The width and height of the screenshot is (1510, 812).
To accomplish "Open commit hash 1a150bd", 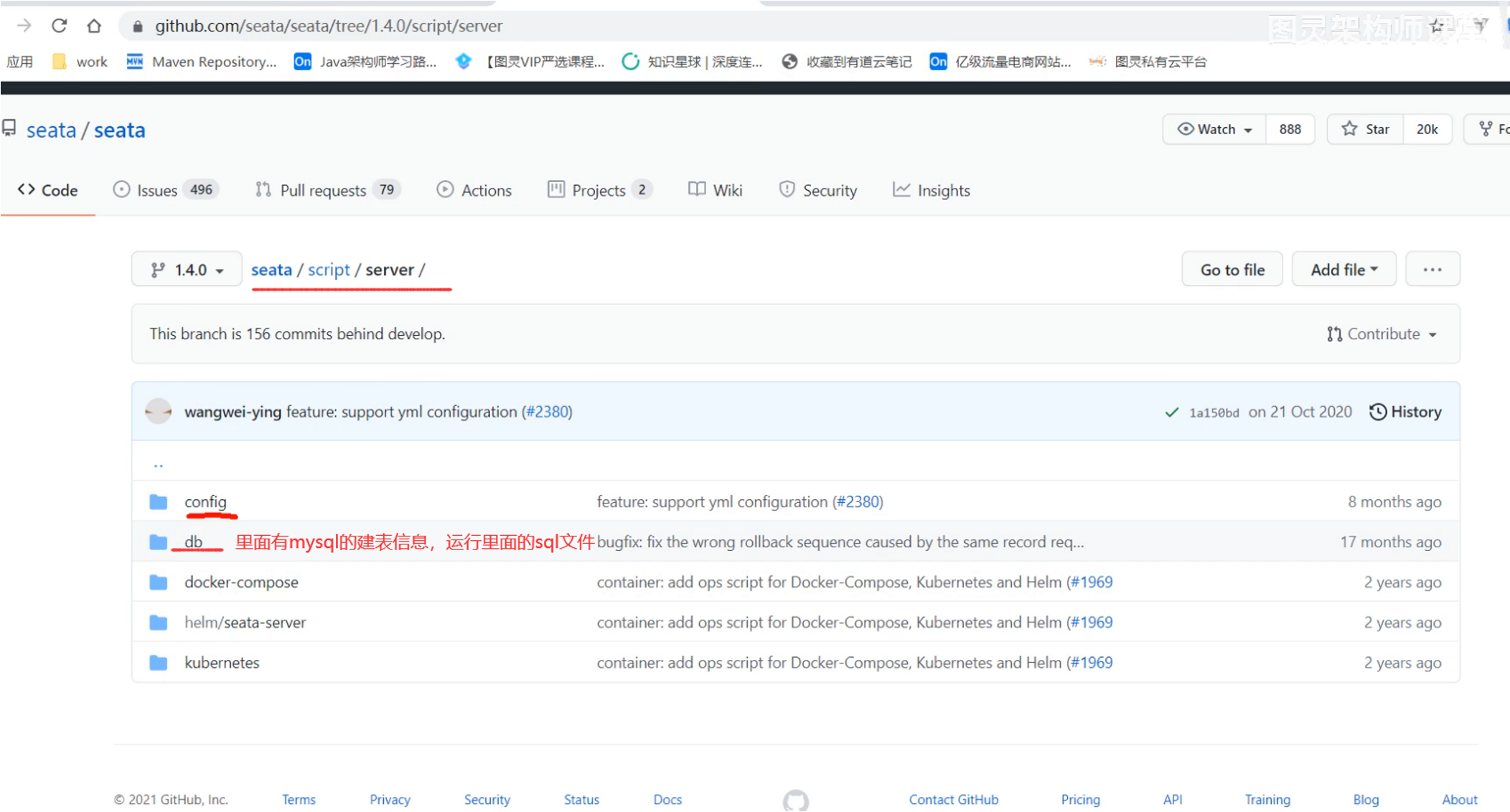I will [x=1214, y=412].
